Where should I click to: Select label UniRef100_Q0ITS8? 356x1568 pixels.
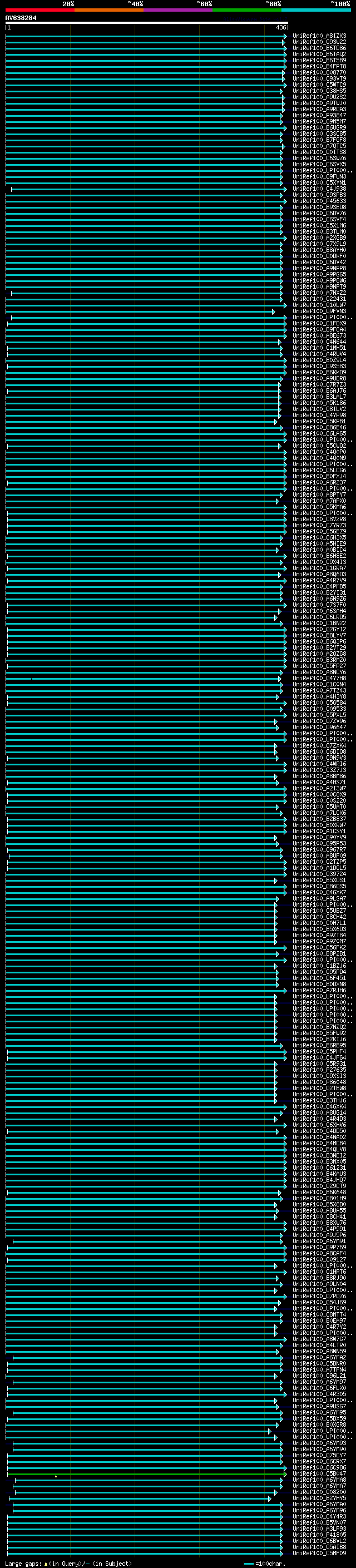(319, 152)
